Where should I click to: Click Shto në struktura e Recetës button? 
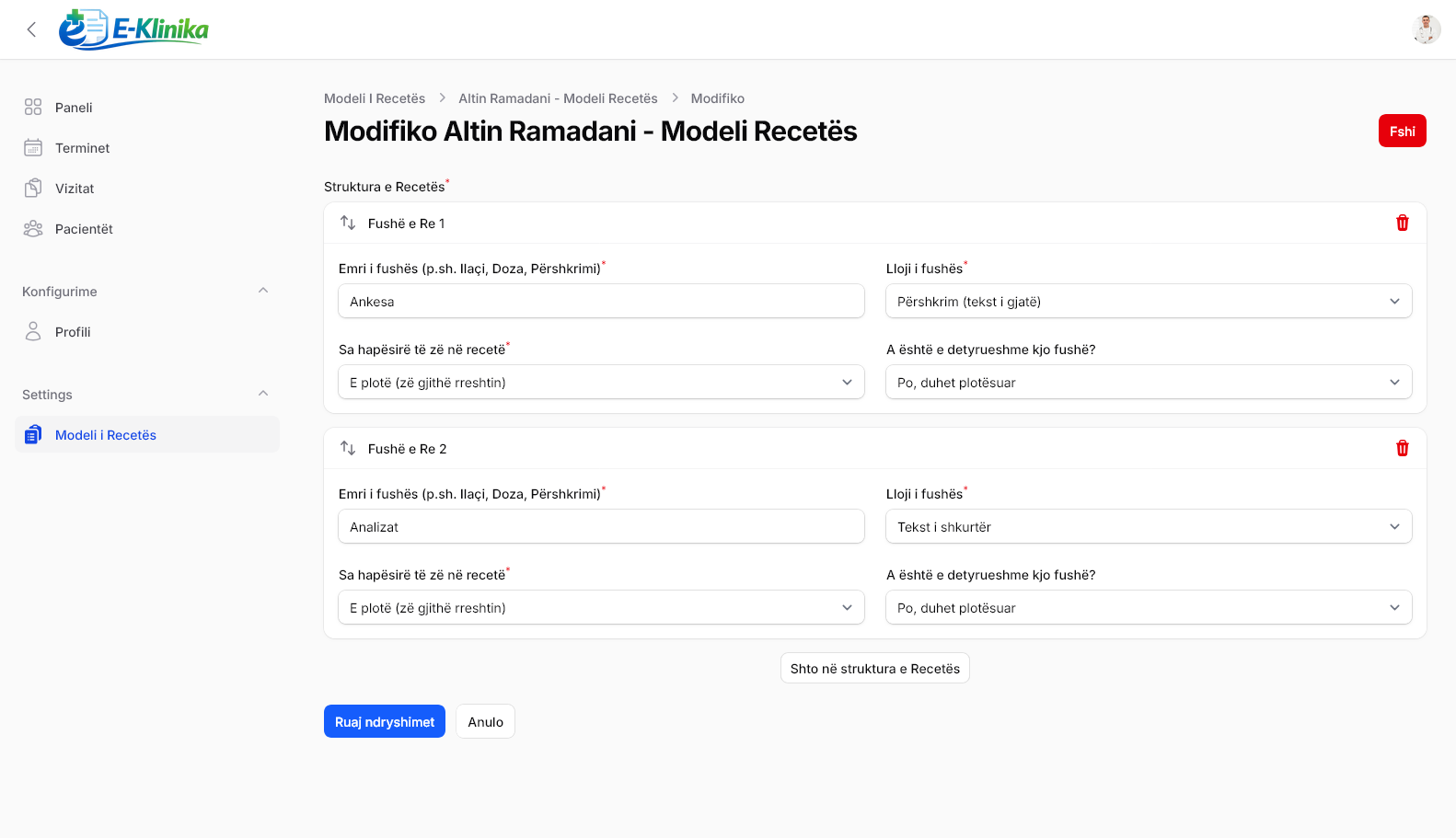pos(874,668)
